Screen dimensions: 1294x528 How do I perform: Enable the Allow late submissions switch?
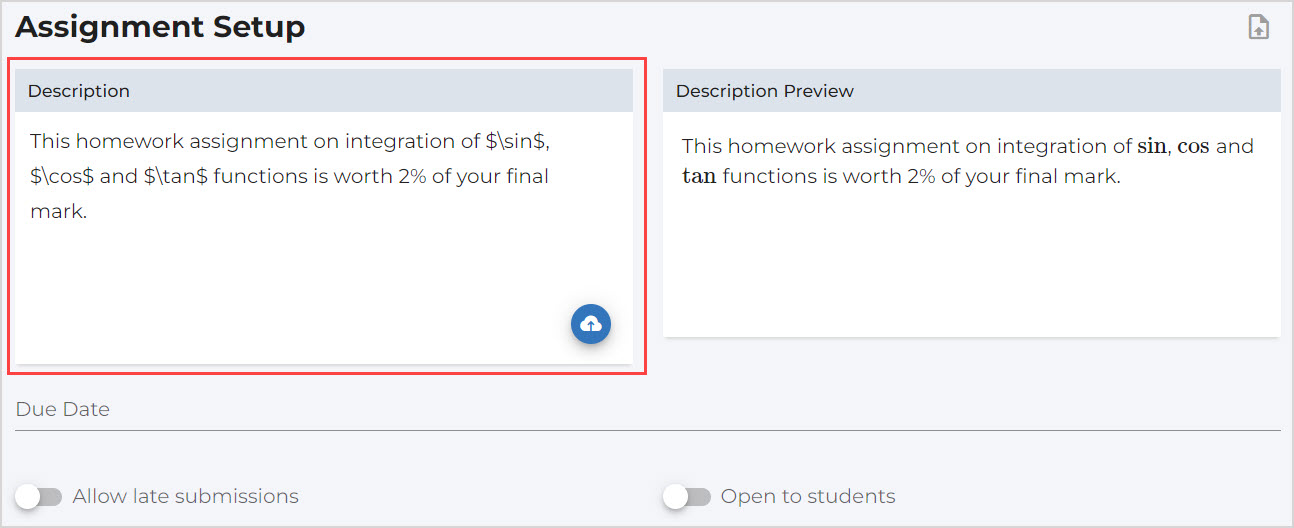click(x=39, y=497)
